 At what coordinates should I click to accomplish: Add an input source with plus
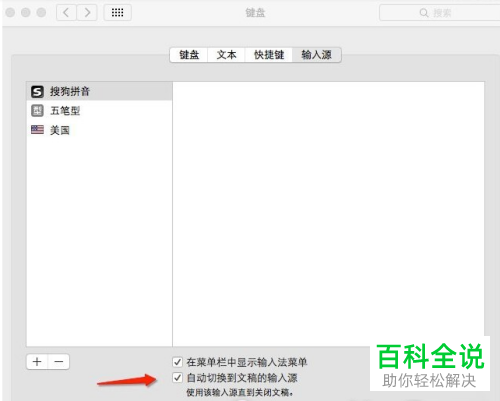point(37,362)
